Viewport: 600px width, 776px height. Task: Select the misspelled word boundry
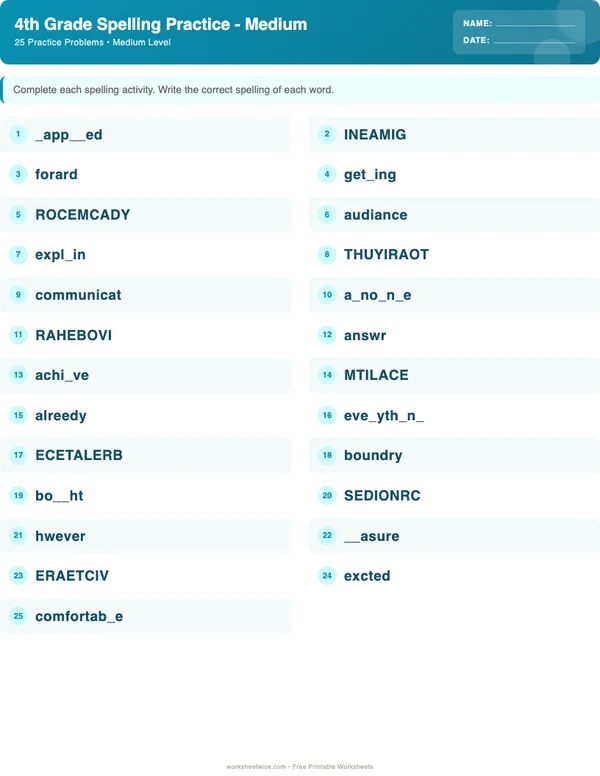point(373,455)
